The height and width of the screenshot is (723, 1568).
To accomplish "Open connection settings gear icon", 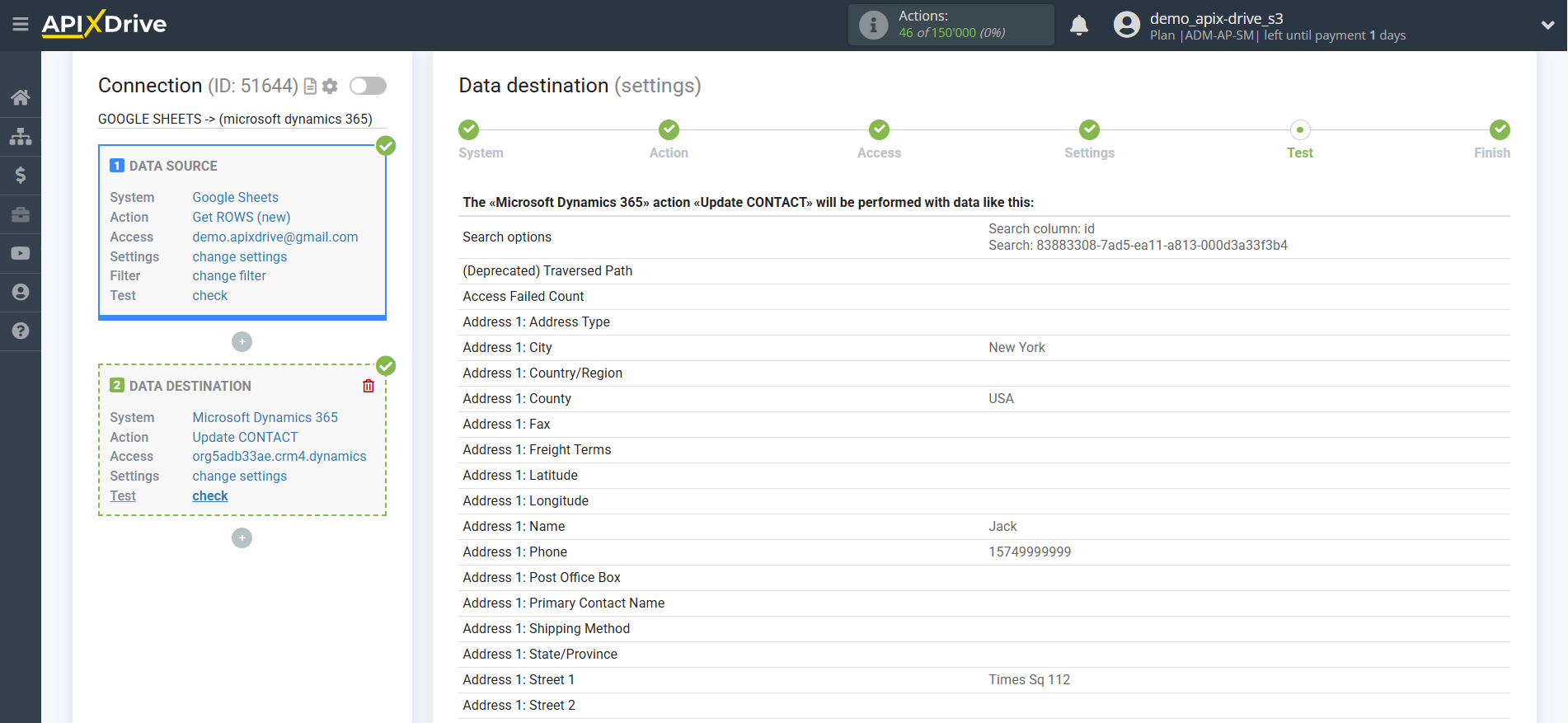I will click(330, 86).
